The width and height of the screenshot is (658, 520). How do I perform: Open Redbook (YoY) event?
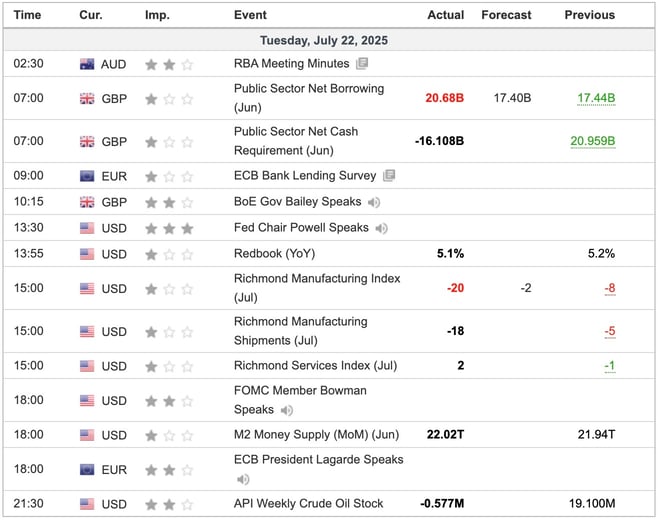(274, 254)
